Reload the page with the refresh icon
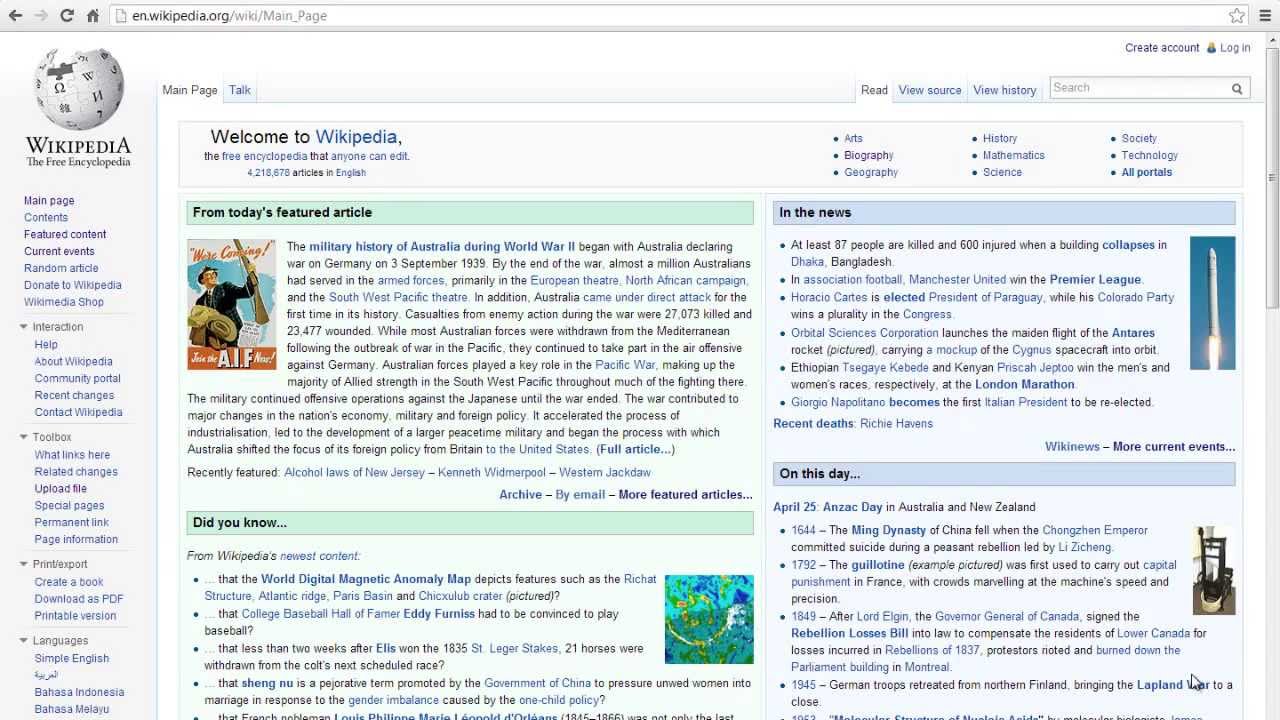1280x720 pixels. [67, 16]
